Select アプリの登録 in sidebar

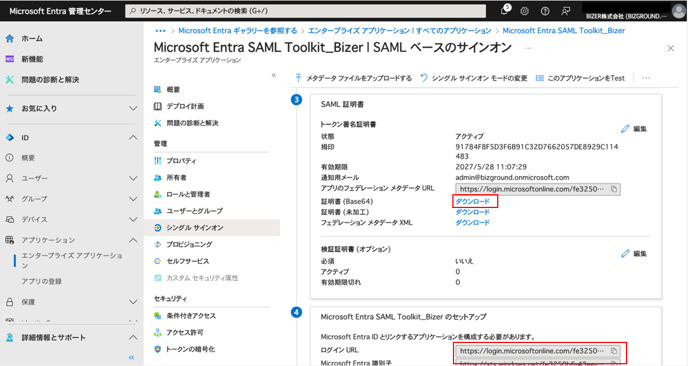click(x=42, y=281)
